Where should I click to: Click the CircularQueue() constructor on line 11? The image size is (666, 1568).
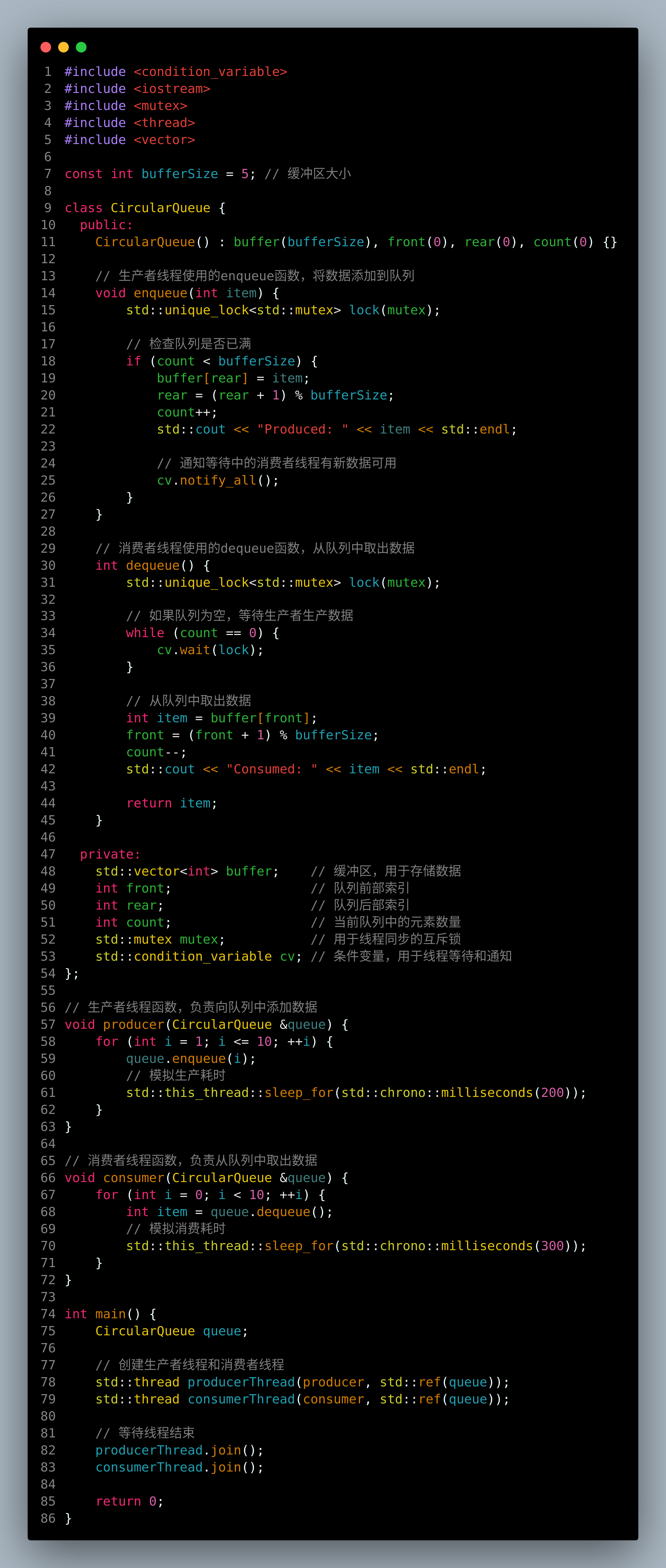[x=356, y=242]
